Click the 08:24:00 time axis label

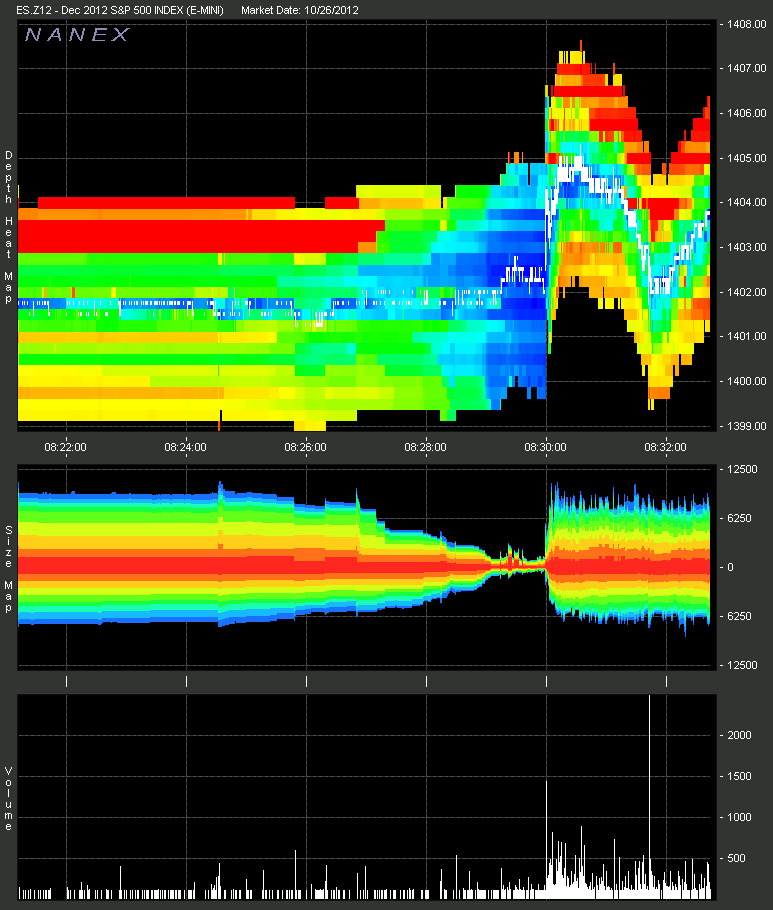coord(186,447)
